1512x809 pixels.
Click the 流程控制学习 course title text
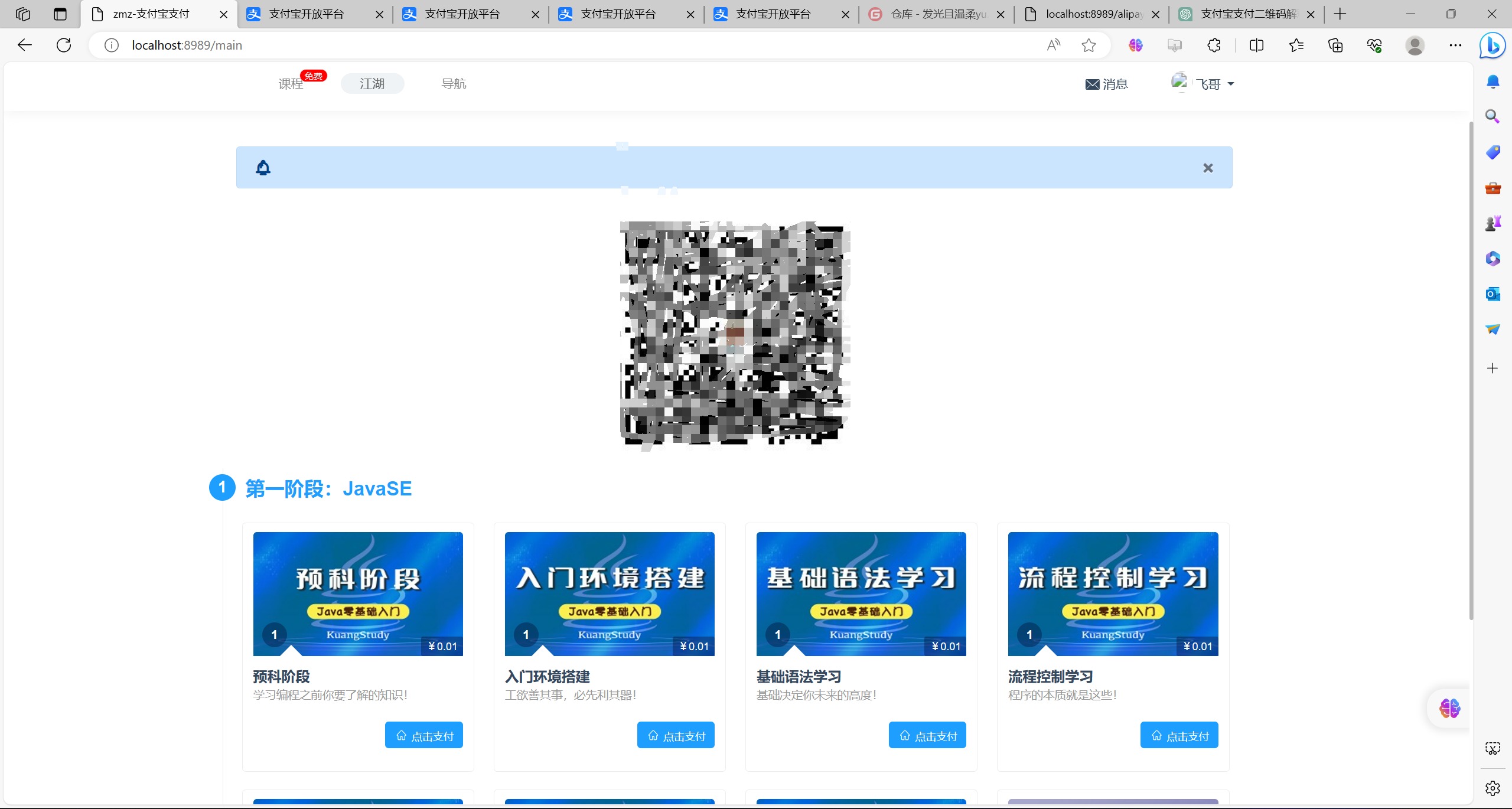click(1050, 677)
